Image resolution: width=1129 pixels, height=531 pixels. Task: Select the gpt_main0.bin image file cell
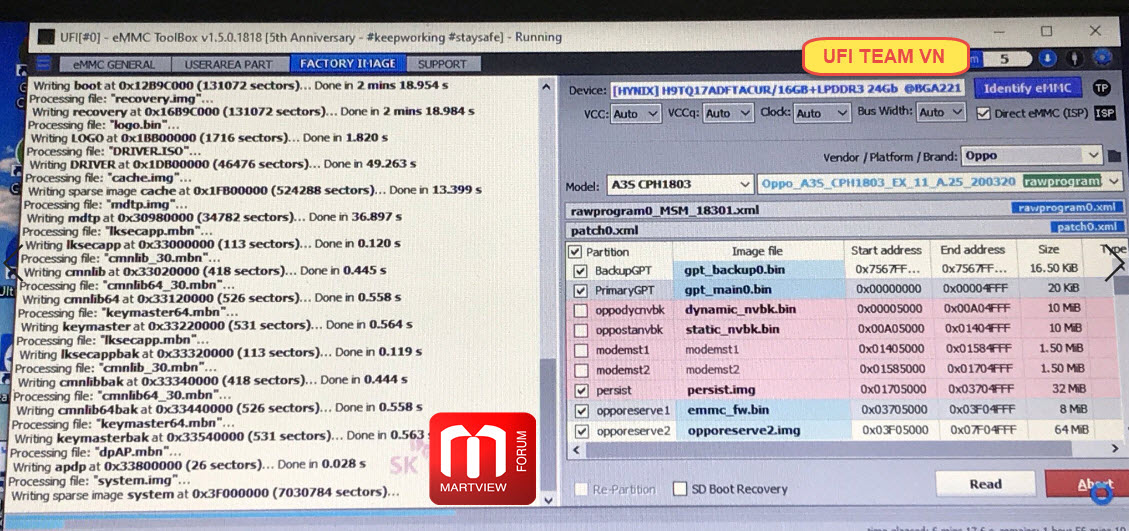(758, 290)
